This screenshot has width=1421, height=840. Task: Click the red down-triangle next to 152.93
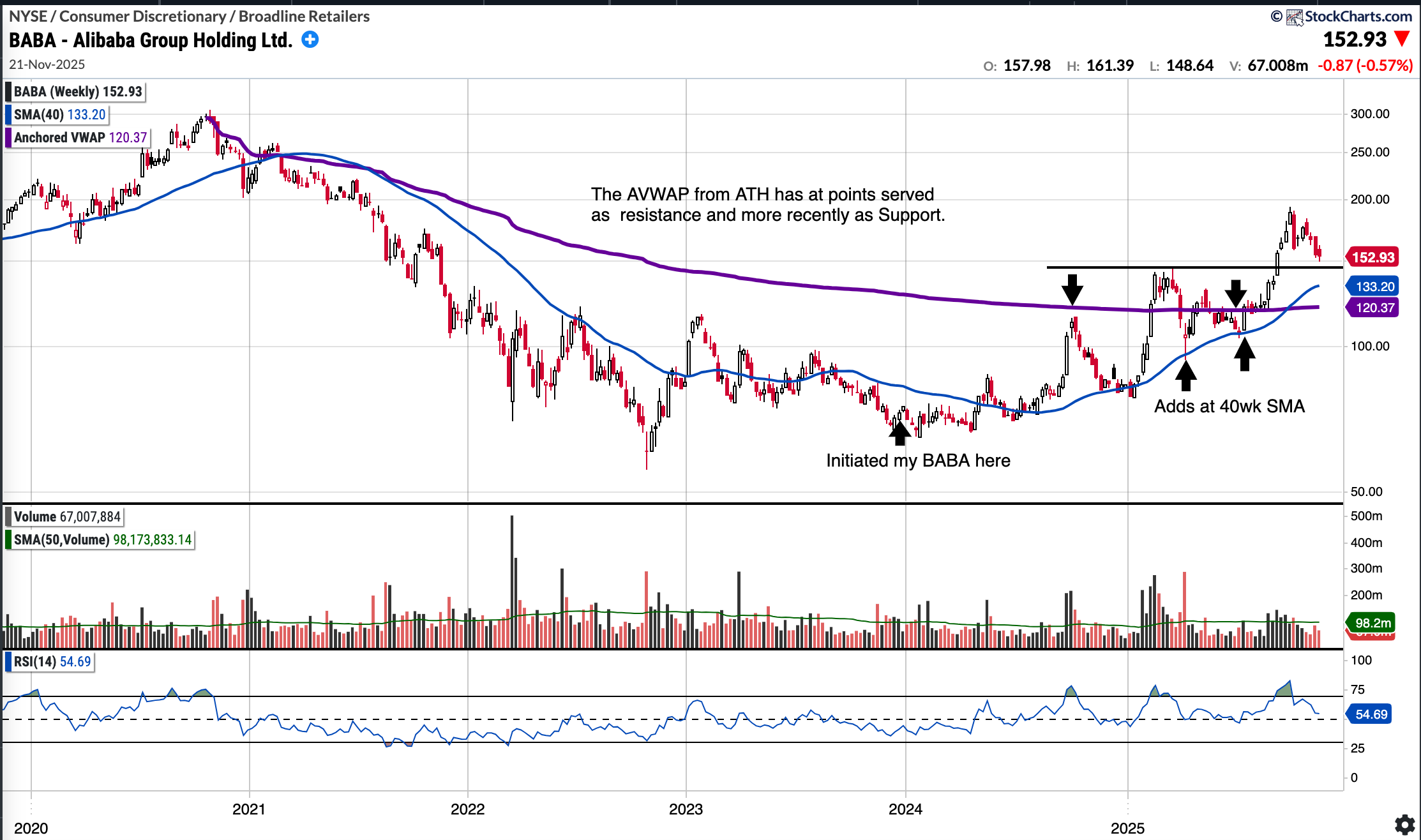(1402, 39)
